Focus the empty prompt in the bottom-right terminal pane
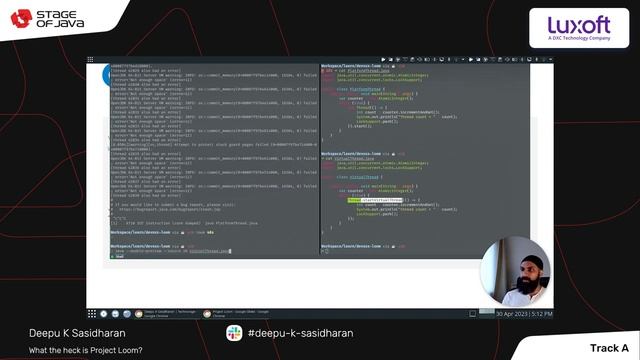 coord(325,251)
